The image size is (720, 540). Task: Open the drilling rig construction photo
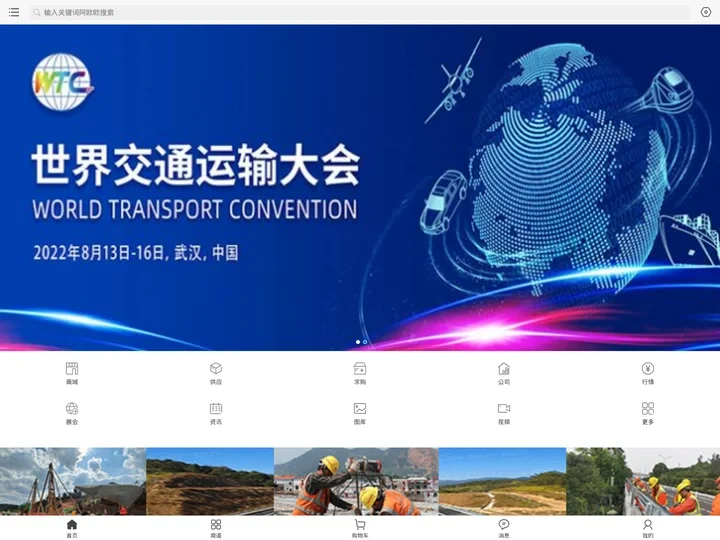(73, 481)
